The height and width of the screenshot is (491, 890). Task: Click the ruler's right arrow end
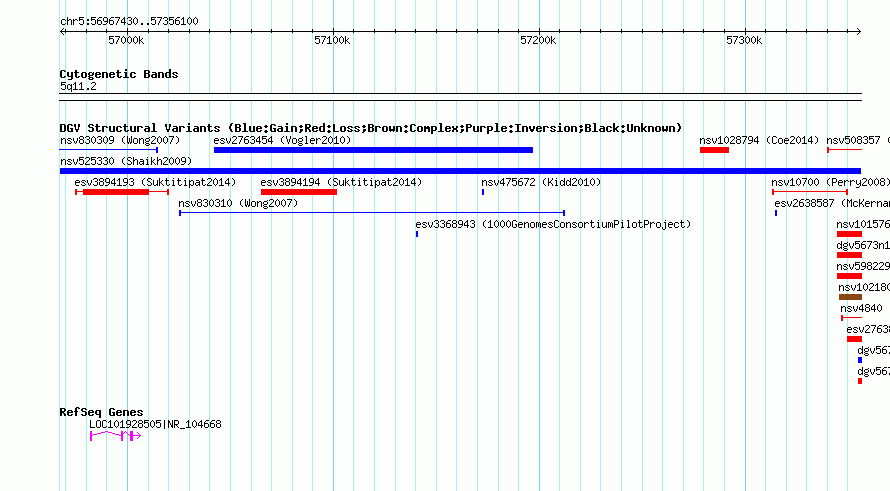(x=859, y=31)
